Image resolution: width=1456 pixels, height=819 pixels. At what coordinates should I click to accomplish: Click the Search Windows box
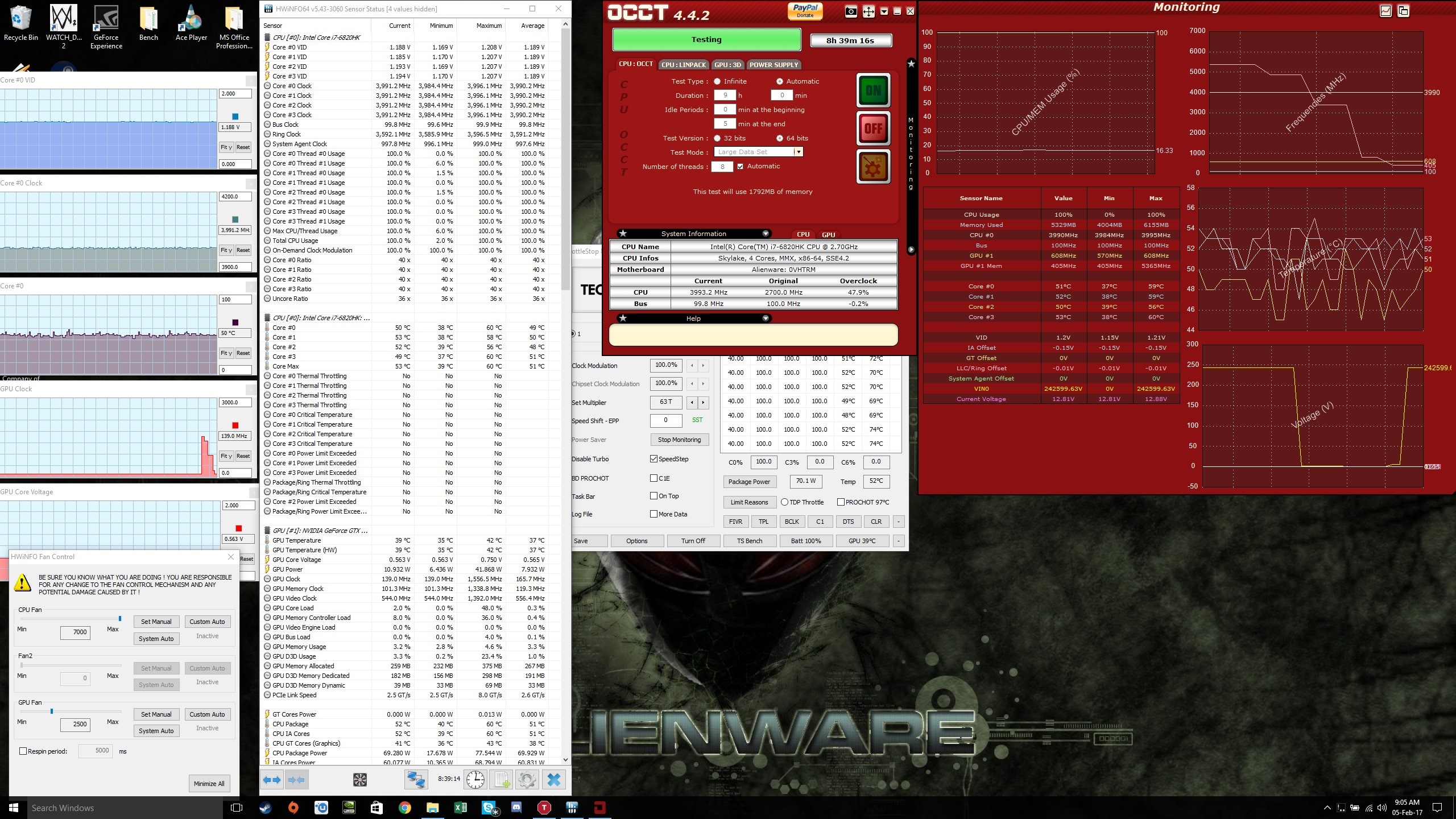coord(125,808)
